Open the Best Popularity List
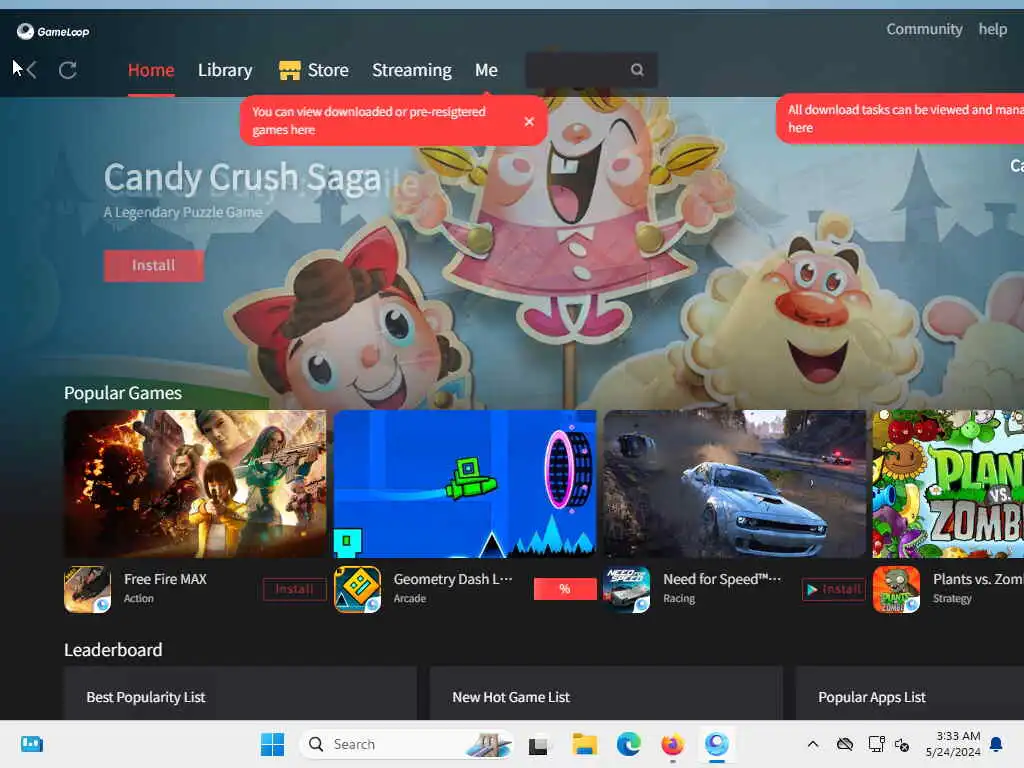 point(240,694)
